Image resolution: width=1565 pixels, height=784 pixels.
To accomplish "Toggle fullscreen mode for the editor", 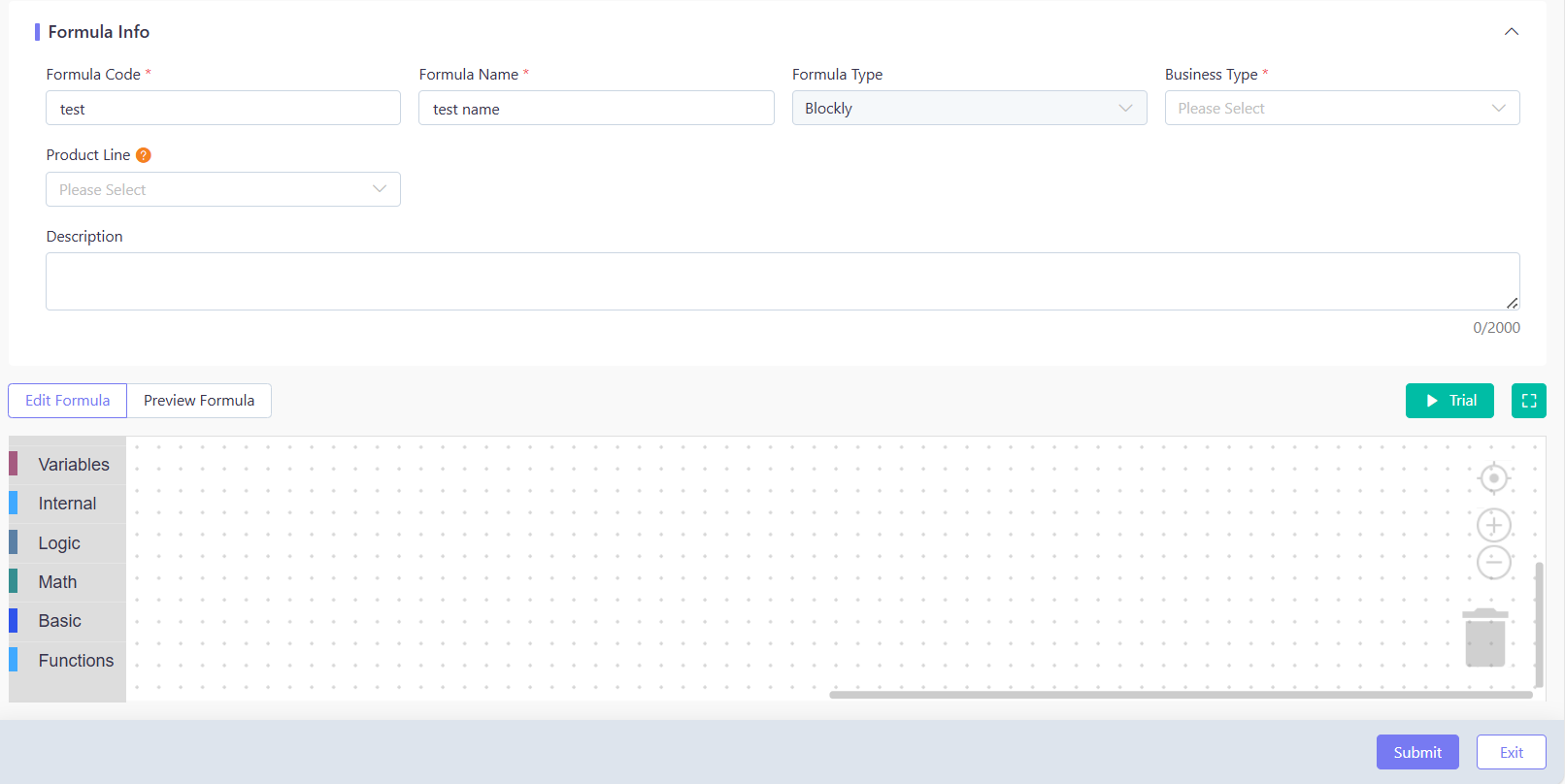I will click(x=1529, y=401).
